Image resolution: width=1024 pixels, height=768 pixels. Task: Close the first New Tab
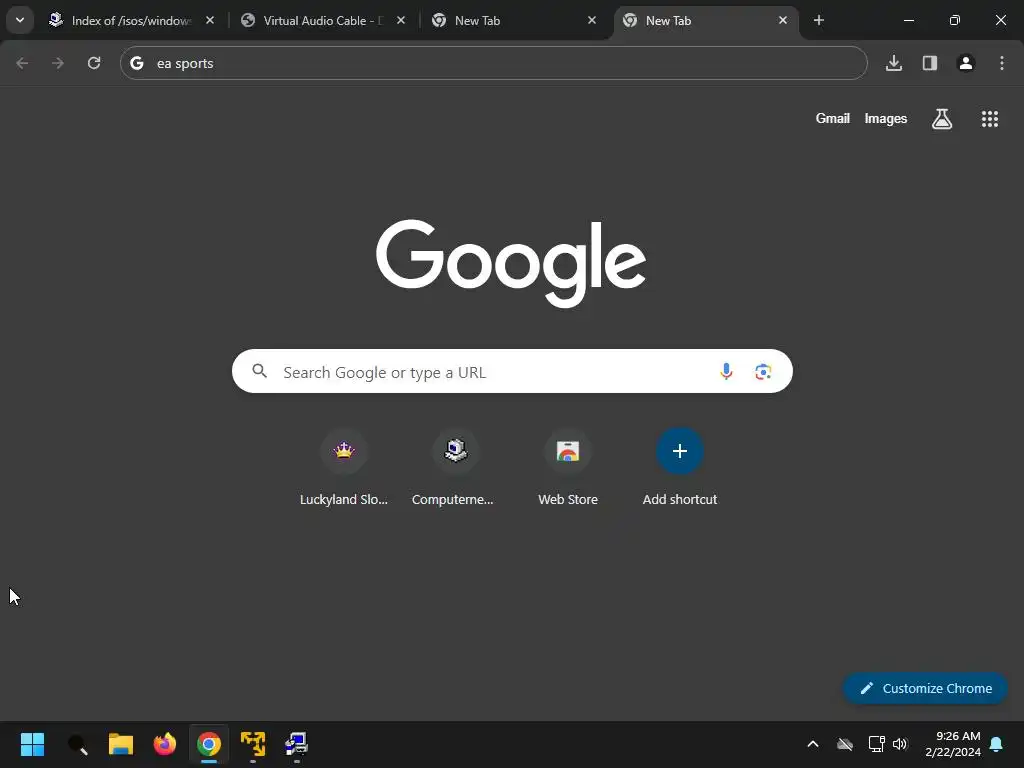(592, 20)
